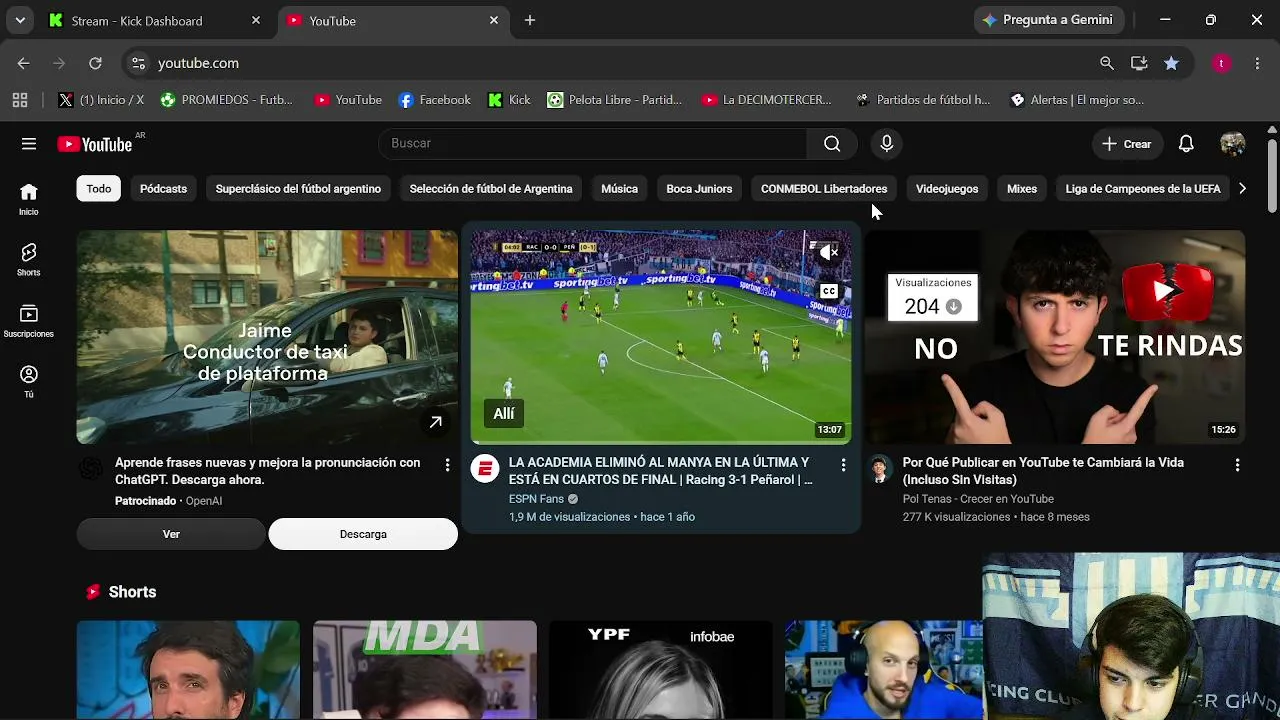Close the Stream - Kick Dashboard tab
The image size is (1280, 720).
click(256, 20)
